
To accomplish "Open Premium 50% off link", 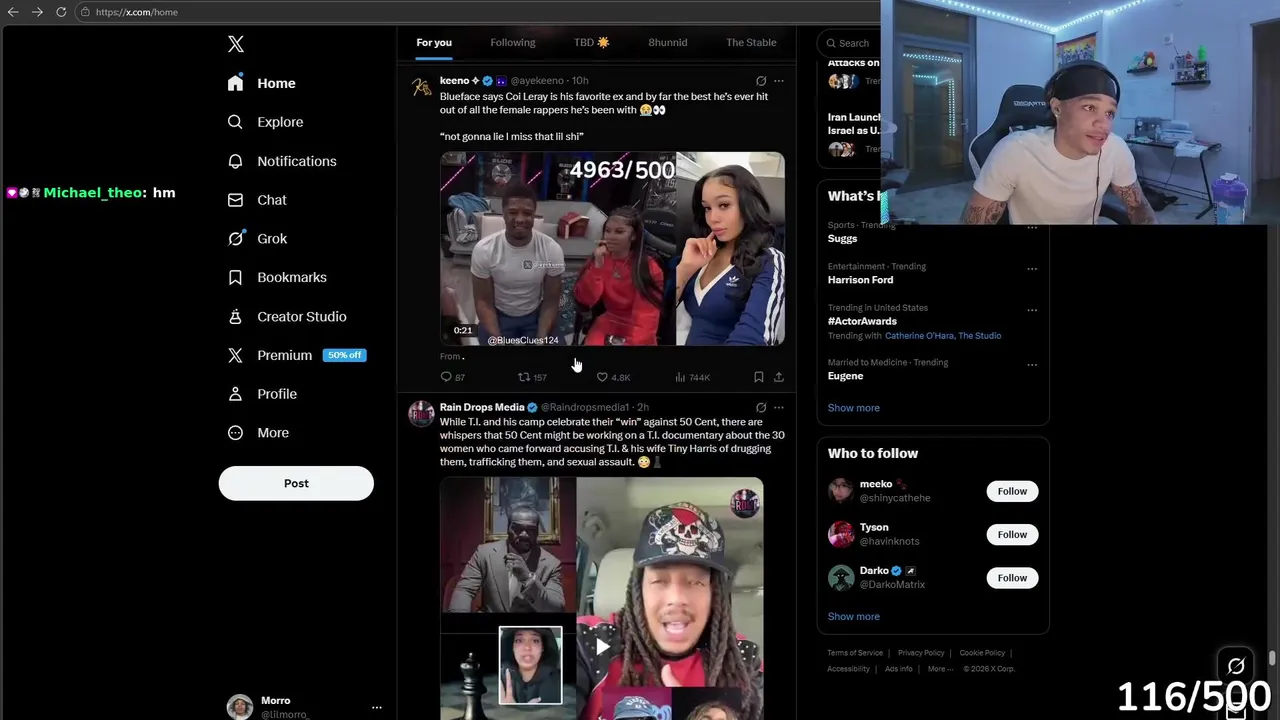I will click(x=296, y=355).
